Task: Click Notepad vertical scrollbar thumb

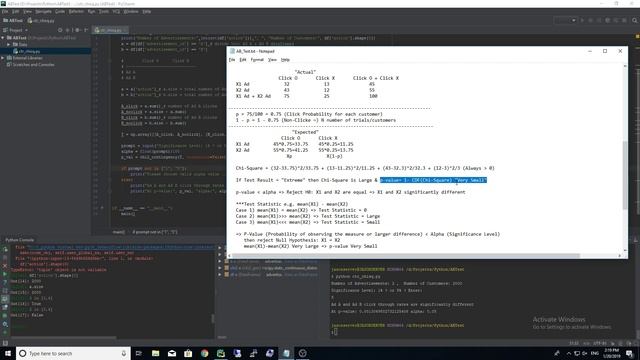Action: [x=625, y=175]
